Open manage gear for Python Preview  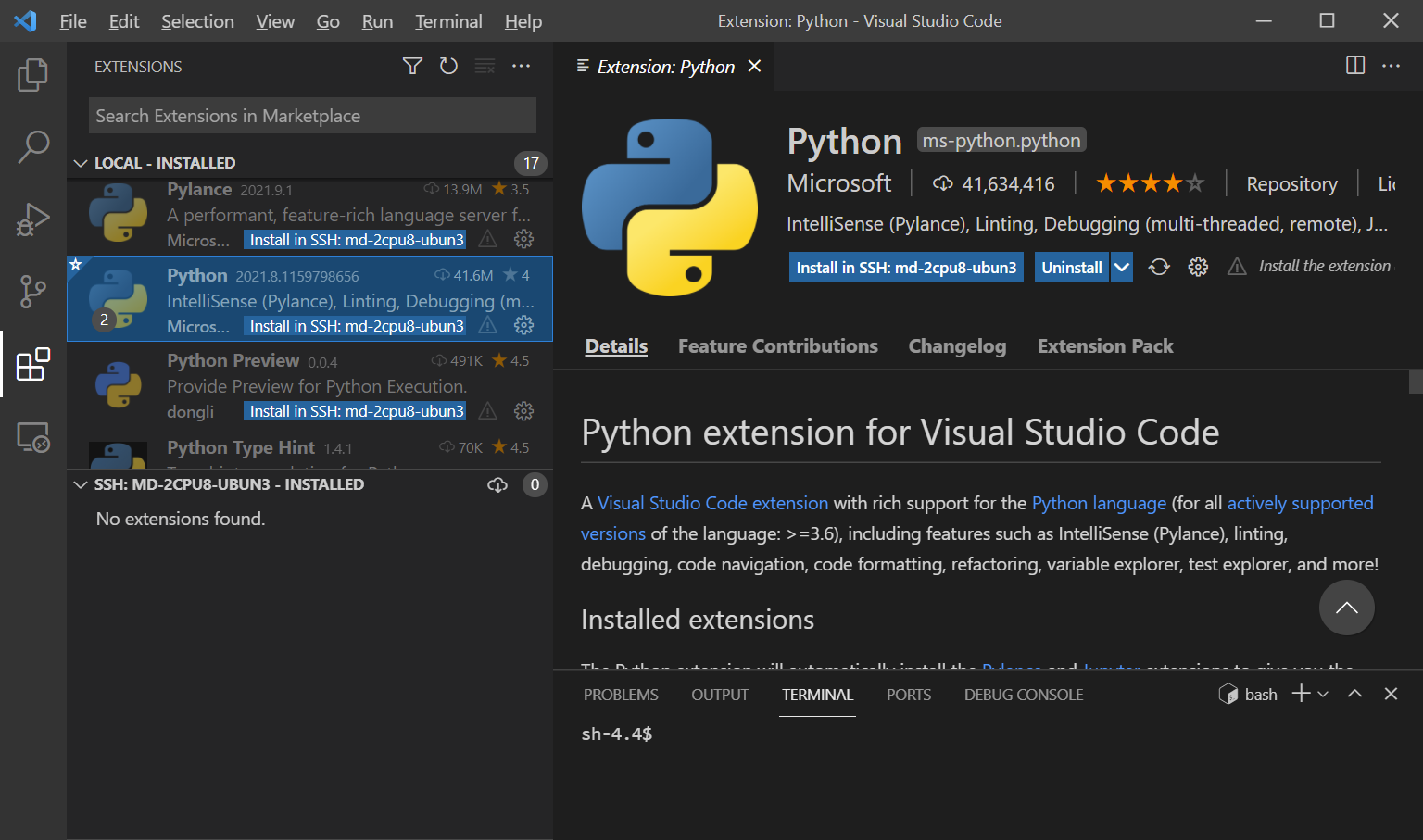coord(523,410)
